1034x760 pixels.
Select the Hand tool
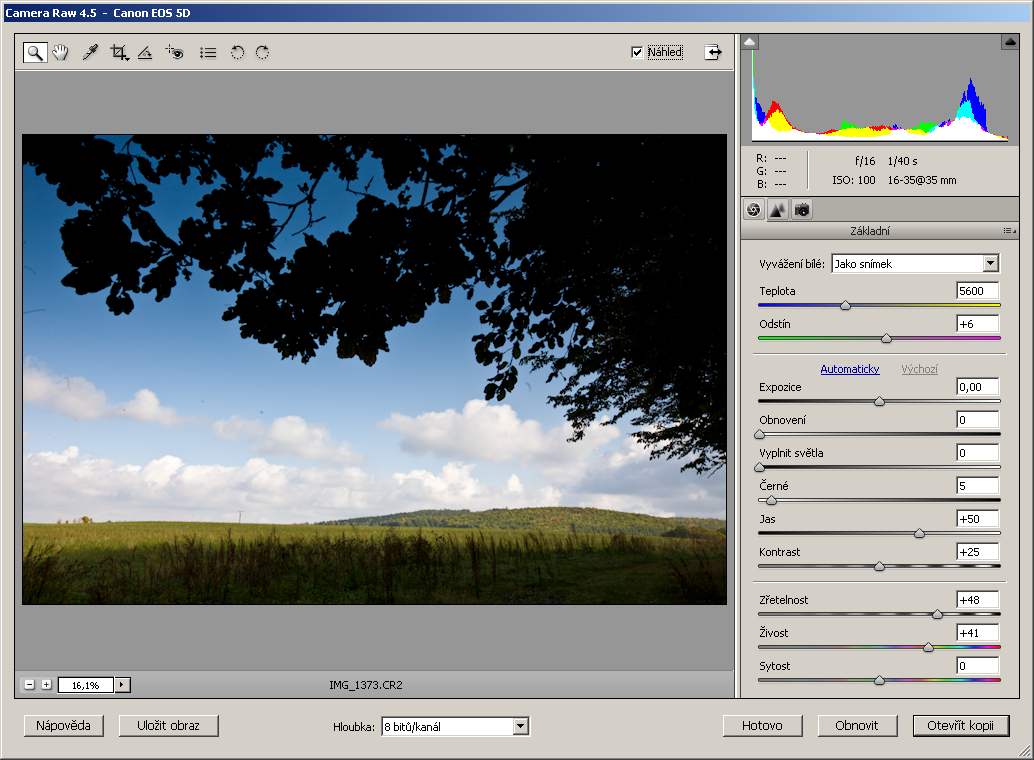click(x=61, y=53)
